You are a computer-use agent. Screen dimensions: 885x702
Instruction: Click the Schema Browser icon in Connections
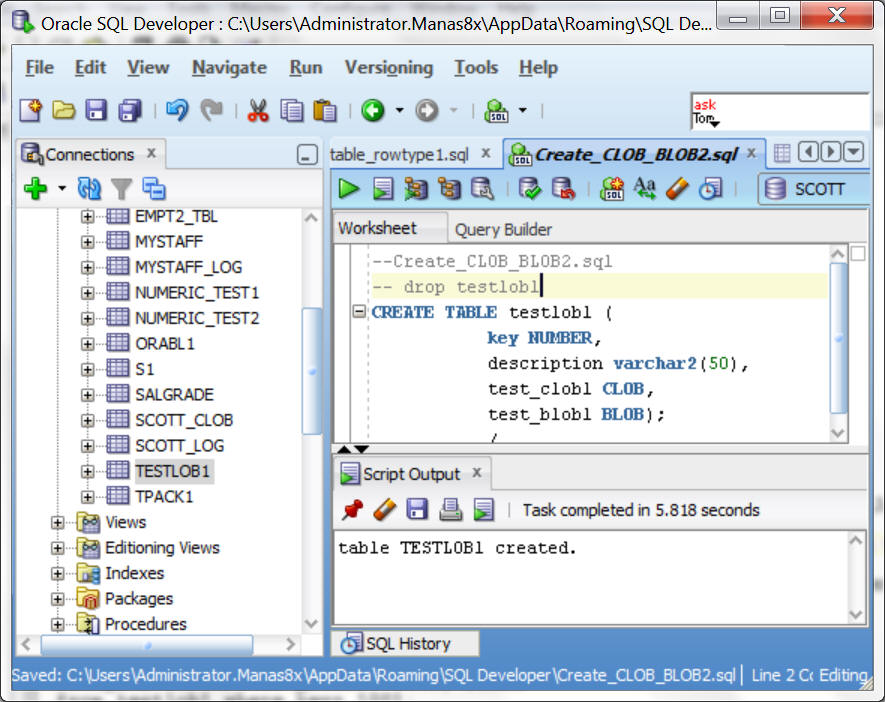pyautogui.click(x=154, y=188)
